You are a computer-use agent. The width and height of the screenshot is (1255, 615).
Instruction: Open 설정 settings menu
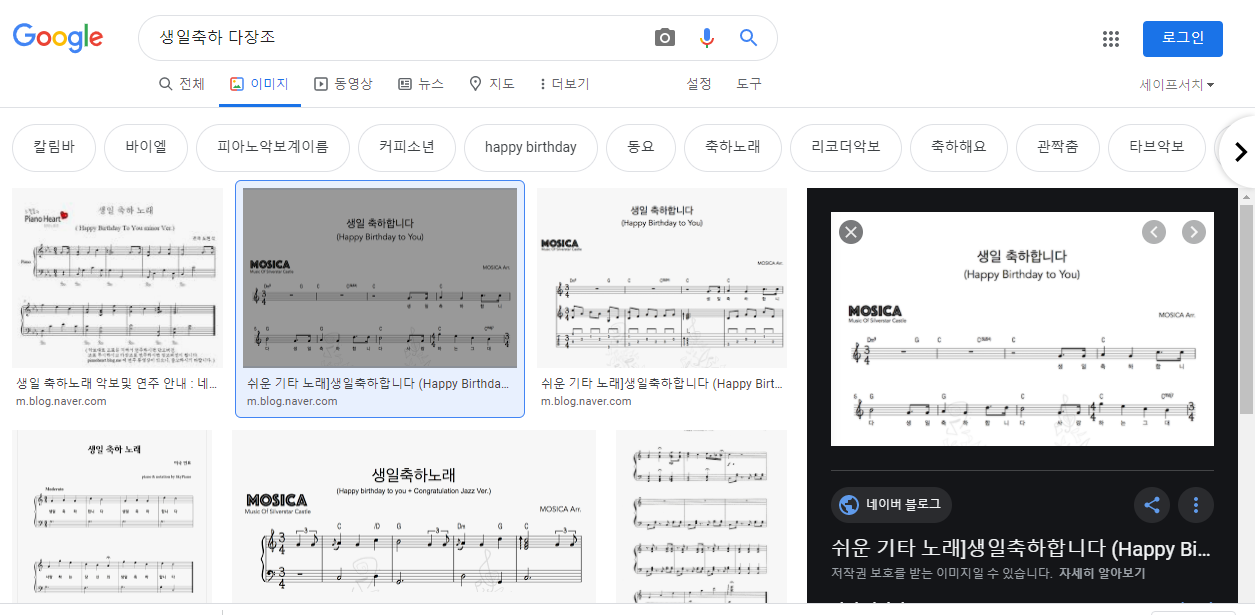point(699,84)
